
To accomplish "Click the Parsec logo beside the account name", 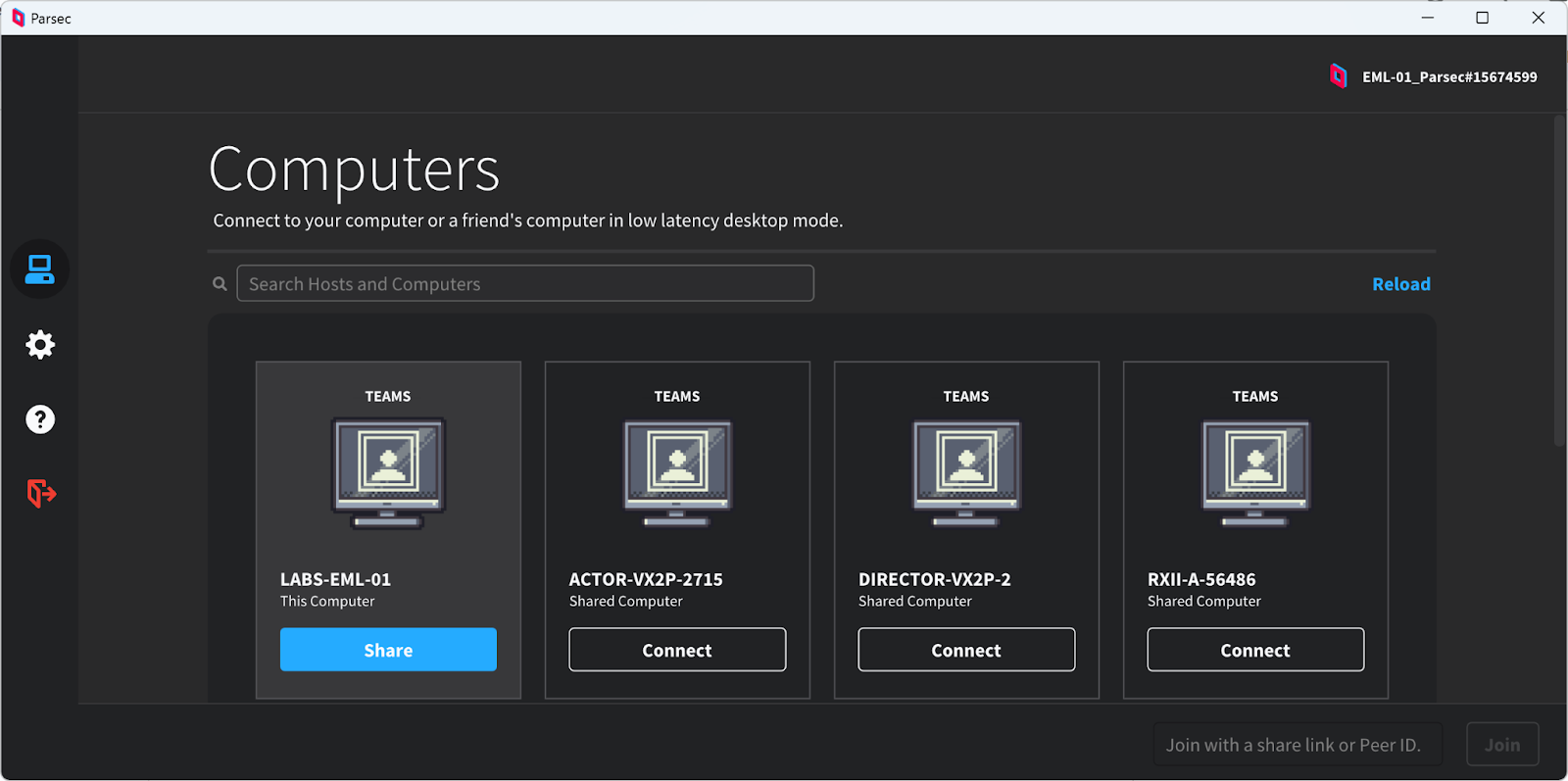I will click(1339, 76).
